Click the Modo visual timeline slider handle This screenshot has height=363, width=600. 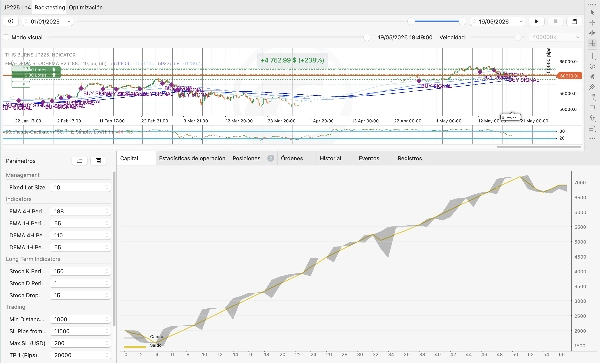[x=367, y=37]
